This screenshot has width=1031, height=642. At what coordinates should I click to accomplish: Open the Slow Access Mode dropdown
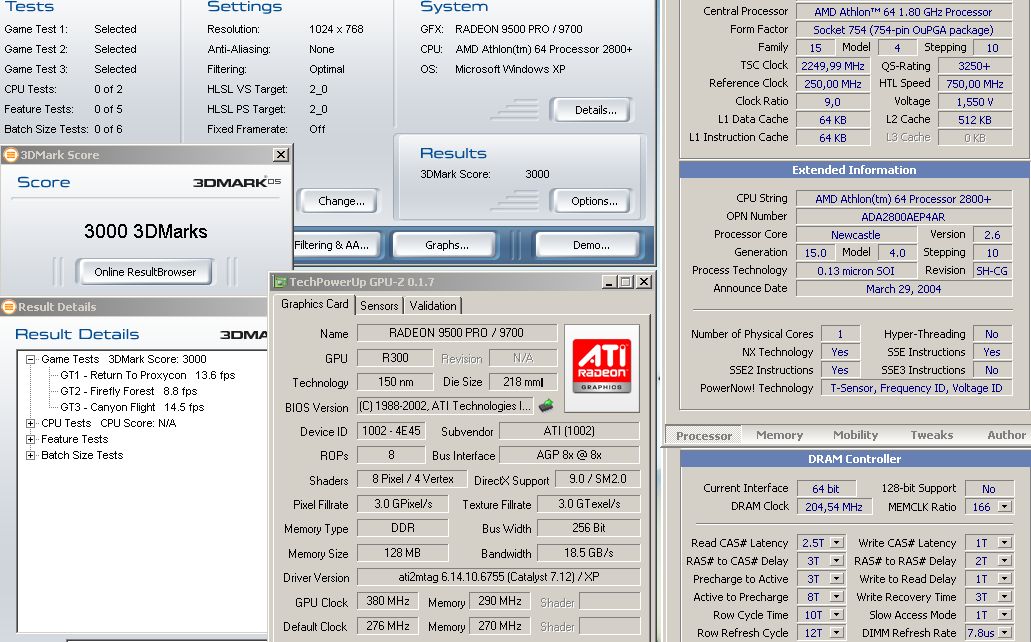pos(1005,614)
